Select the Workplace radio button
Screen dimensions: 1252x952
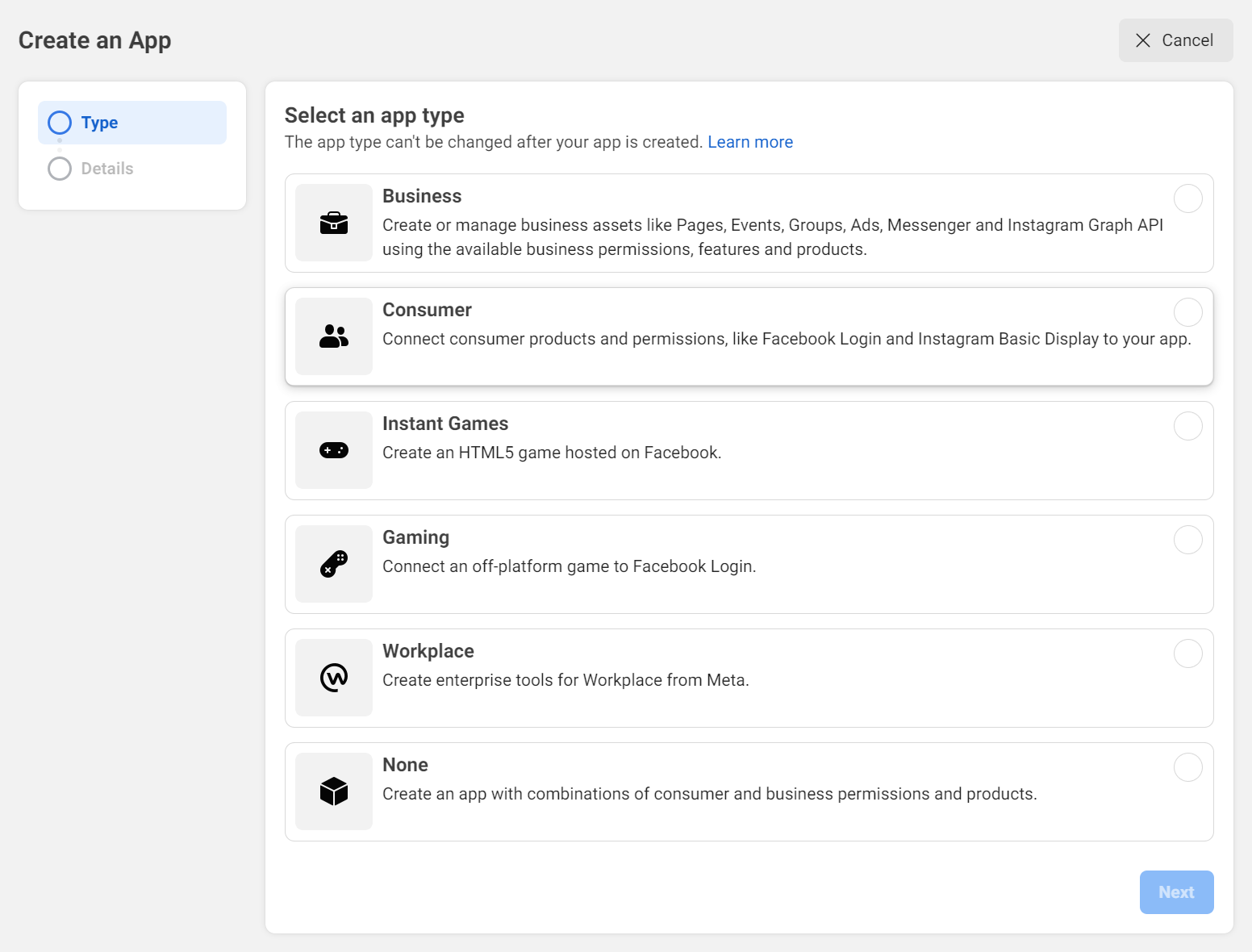[x=1187, y=653]
